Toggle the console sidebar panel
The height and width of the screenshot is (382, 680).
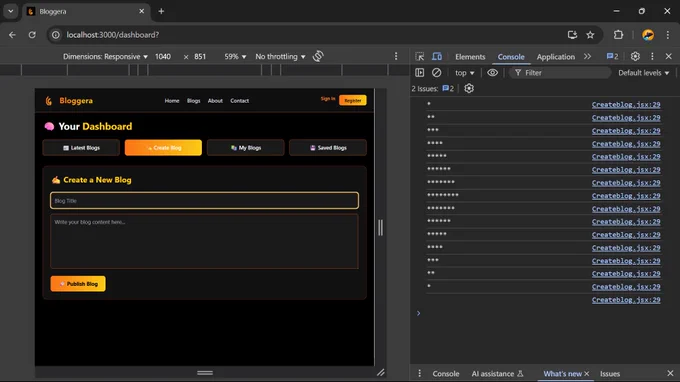419,73
